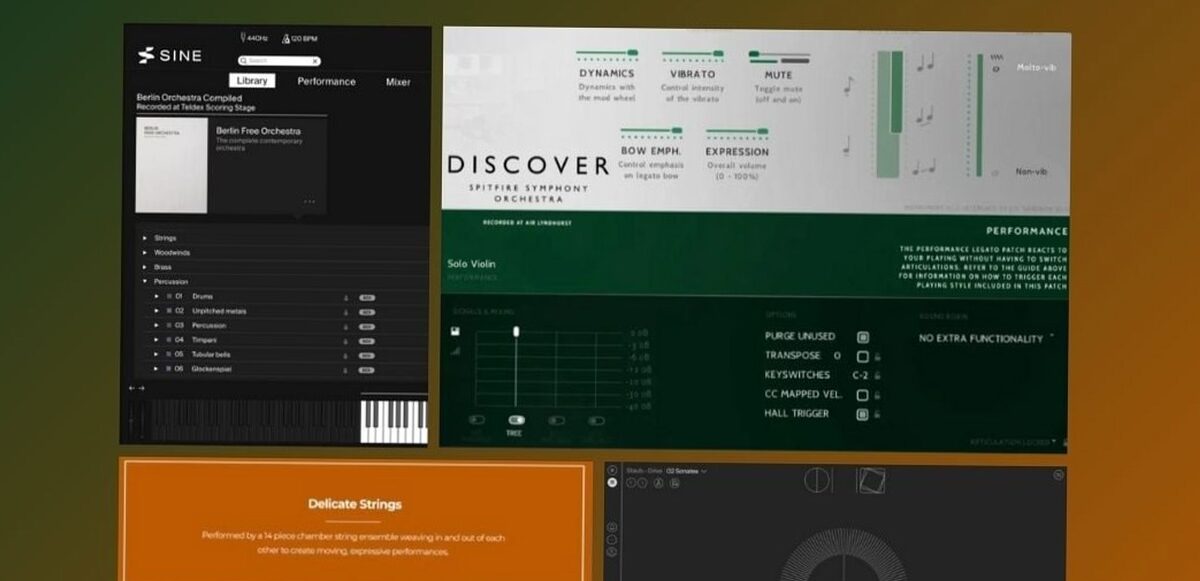The width and height of the screenshot is (1200, 581).
Task: Open the Purge Unused option icon
Action: pyautogui.click(x=862, y=336)
